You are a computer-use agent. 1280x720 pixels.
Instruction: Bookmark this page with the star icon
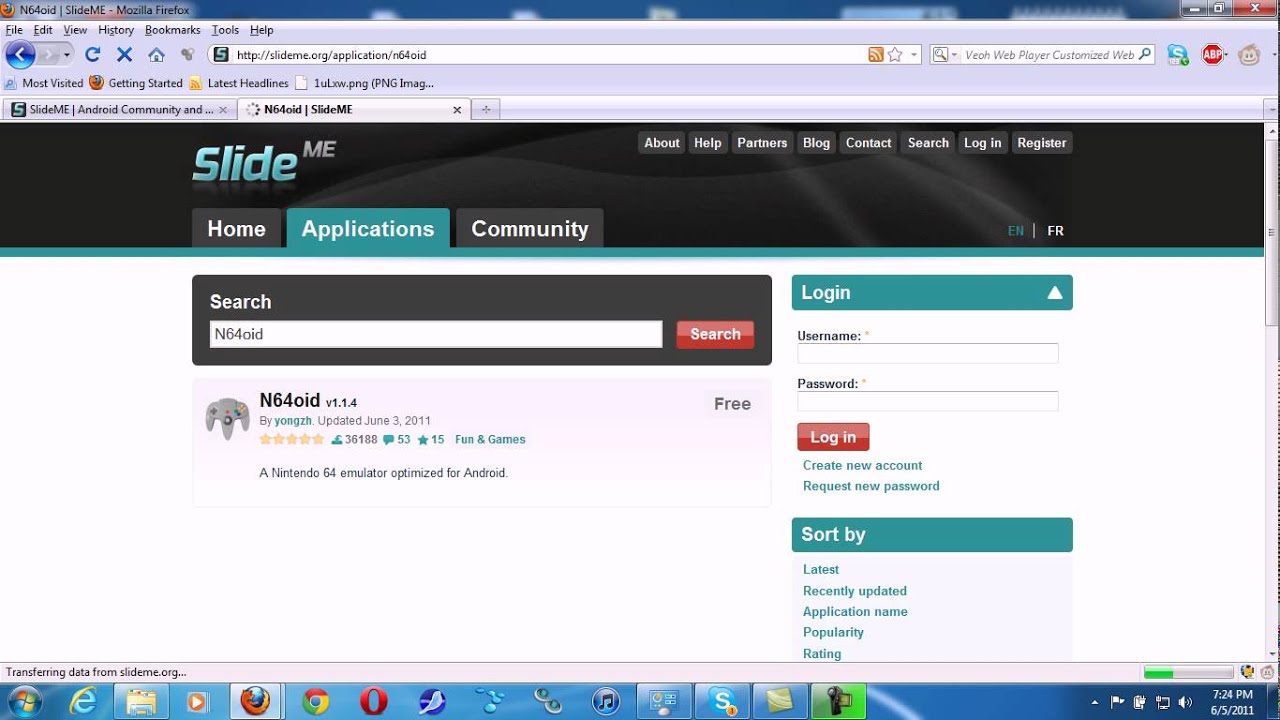895,55
